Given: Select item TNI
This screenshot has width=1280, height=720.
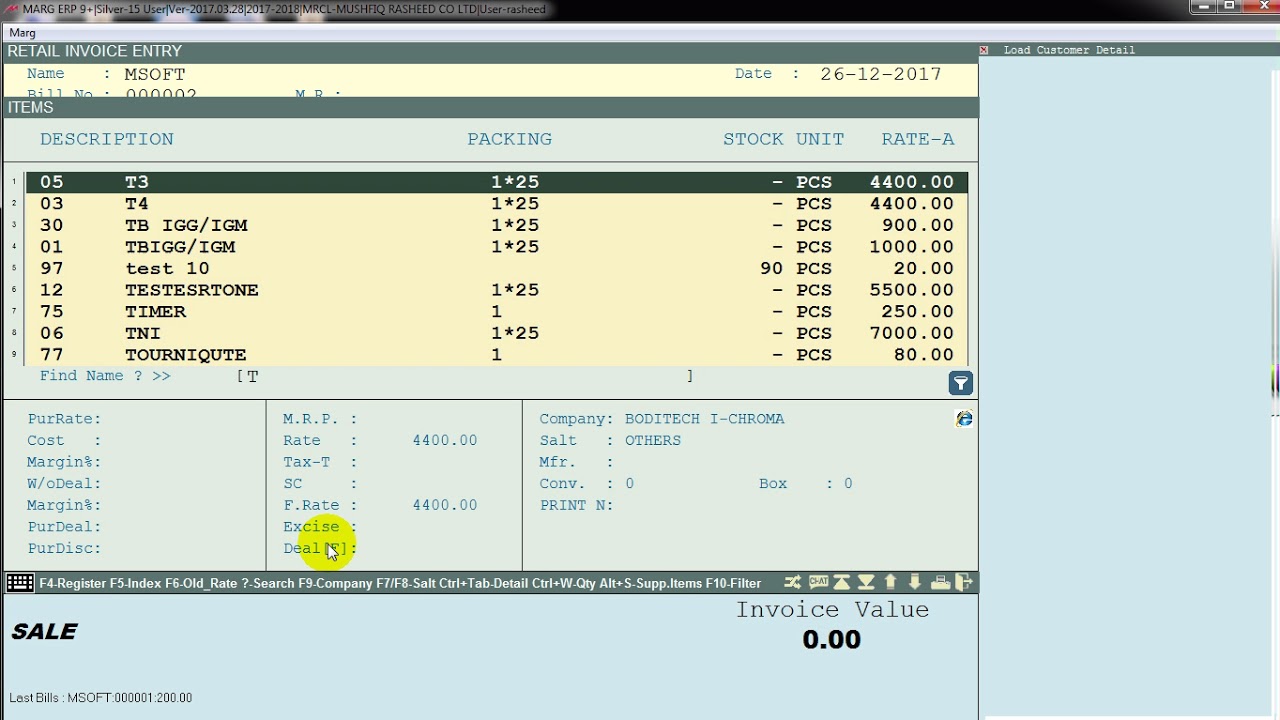Looking at the screenshot, I should tap(496, 333).
